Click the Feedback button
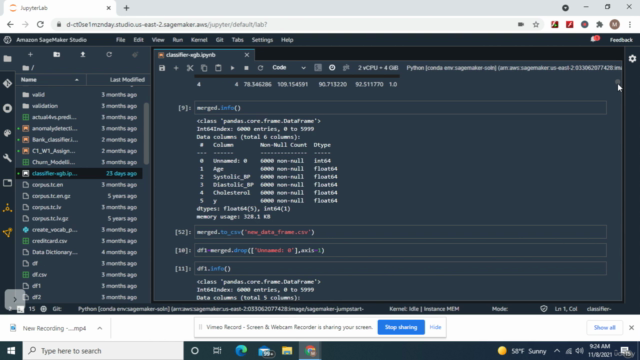The height and width of the screenshot is (360, 640). tap(621, 40)
